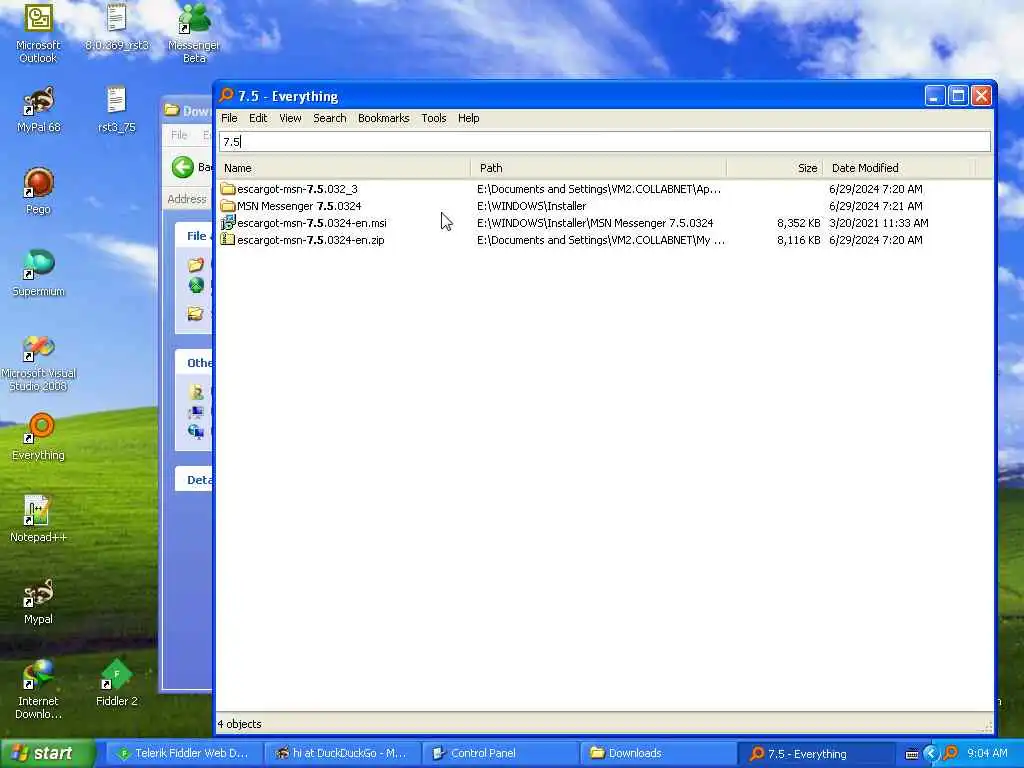The image size is (1024, 768).
Task: Select the Everything desktop shortcut
Action: pos(39,437)
